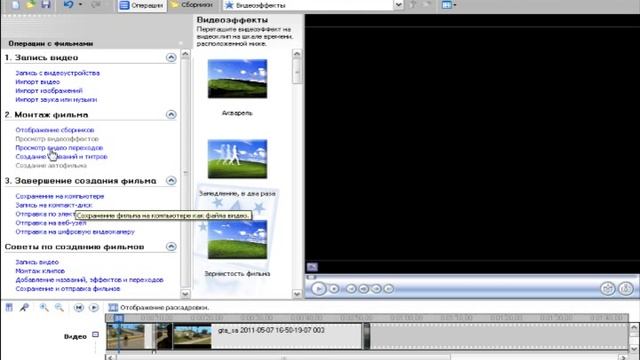Select the gta_sa 2011-05-07 clip on timeline
The height and width of the screenshot is (360, 640).
pyautogui.click(x=267, y=336)
